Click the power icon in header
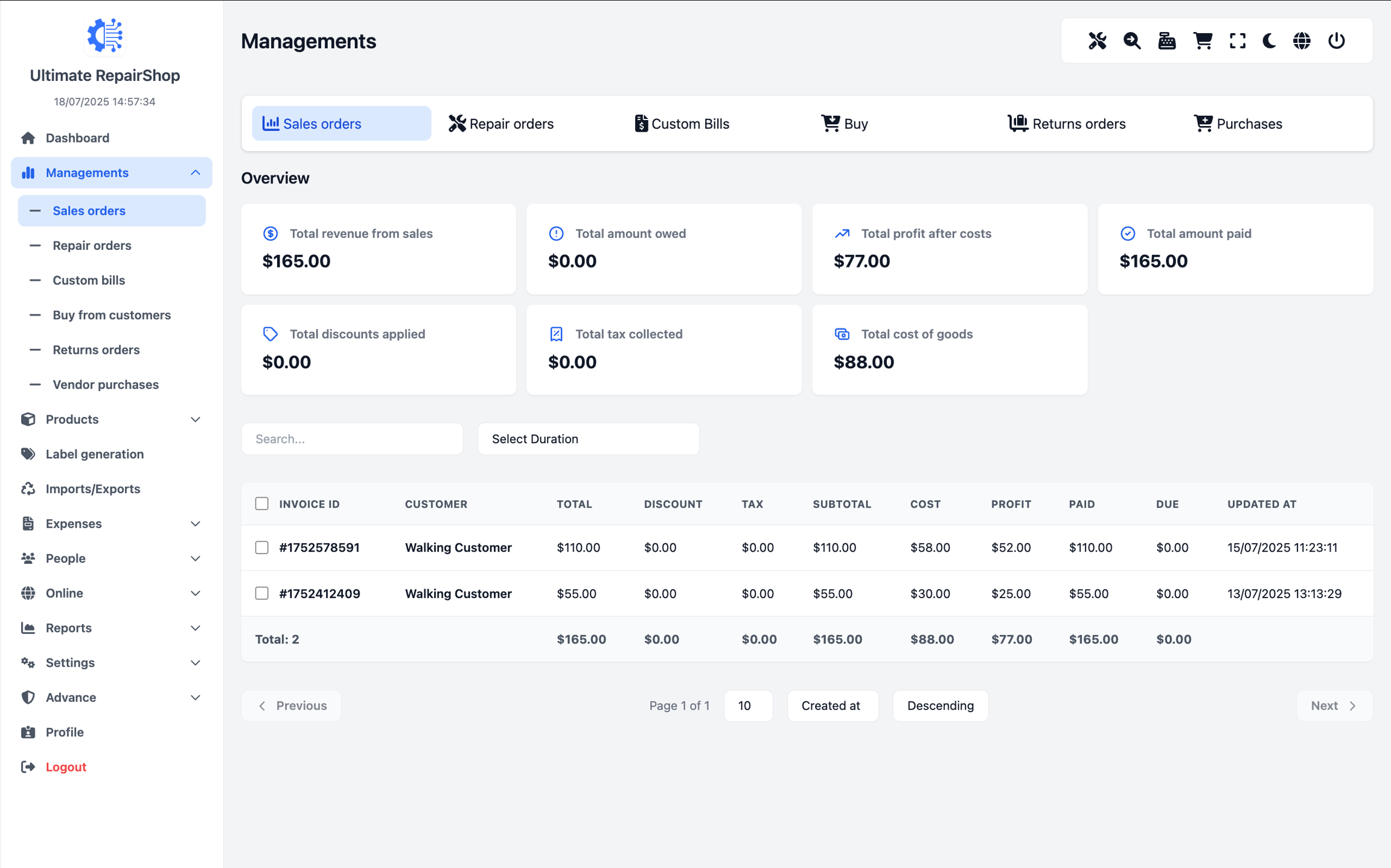1391x868 pixels. click(1336, 41)
